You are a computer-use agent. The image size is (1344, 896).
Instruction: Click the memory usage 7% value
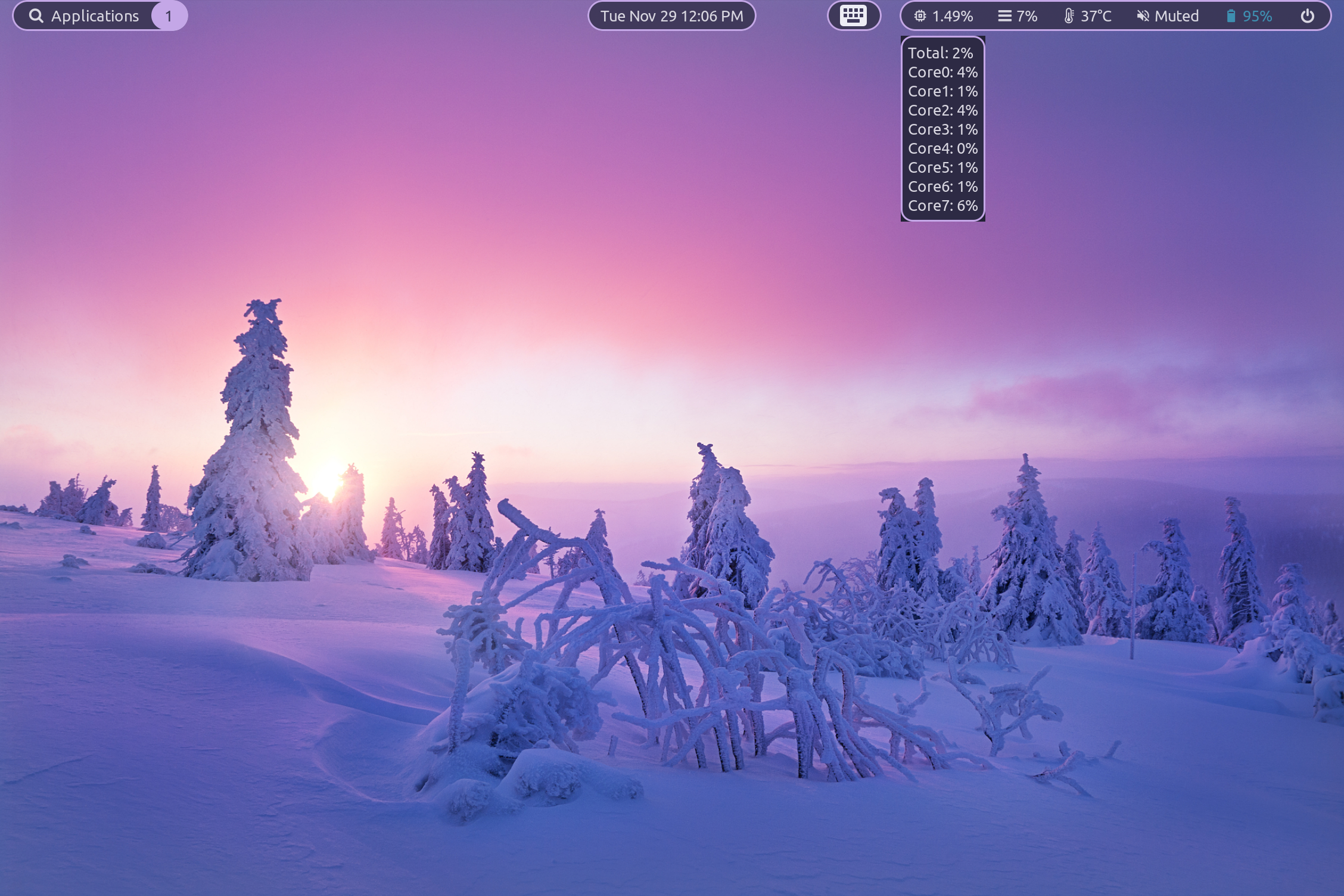click(1026, 16)
